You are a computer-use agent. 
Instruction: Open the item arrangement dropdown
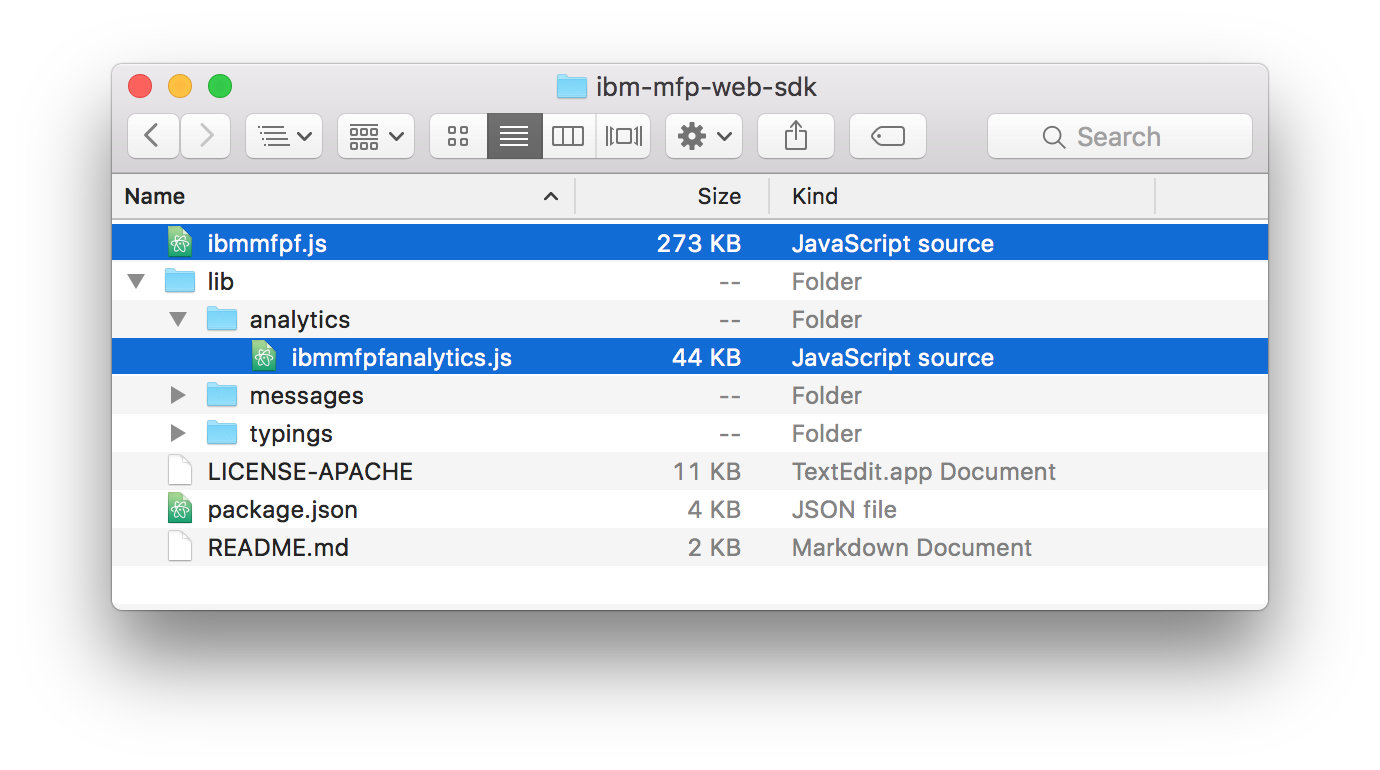coord(375,136)
